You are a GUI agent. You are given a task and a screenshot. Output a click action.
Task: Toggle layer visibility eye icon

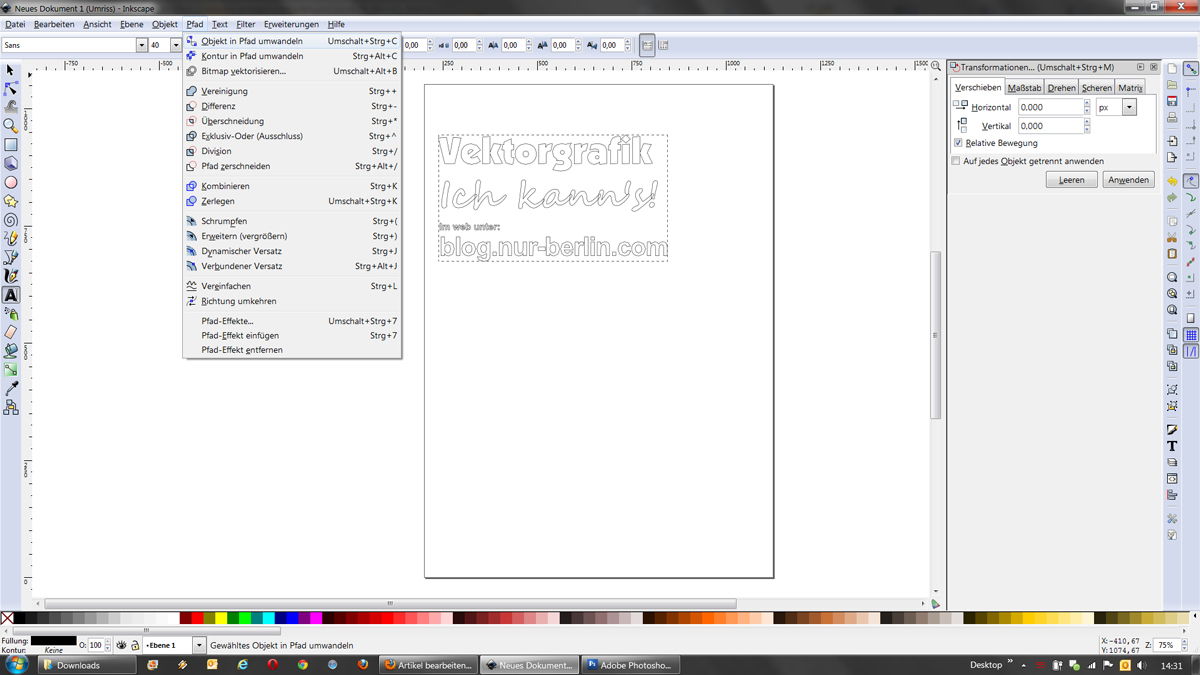pyautogui.click(x=121, y=645)
